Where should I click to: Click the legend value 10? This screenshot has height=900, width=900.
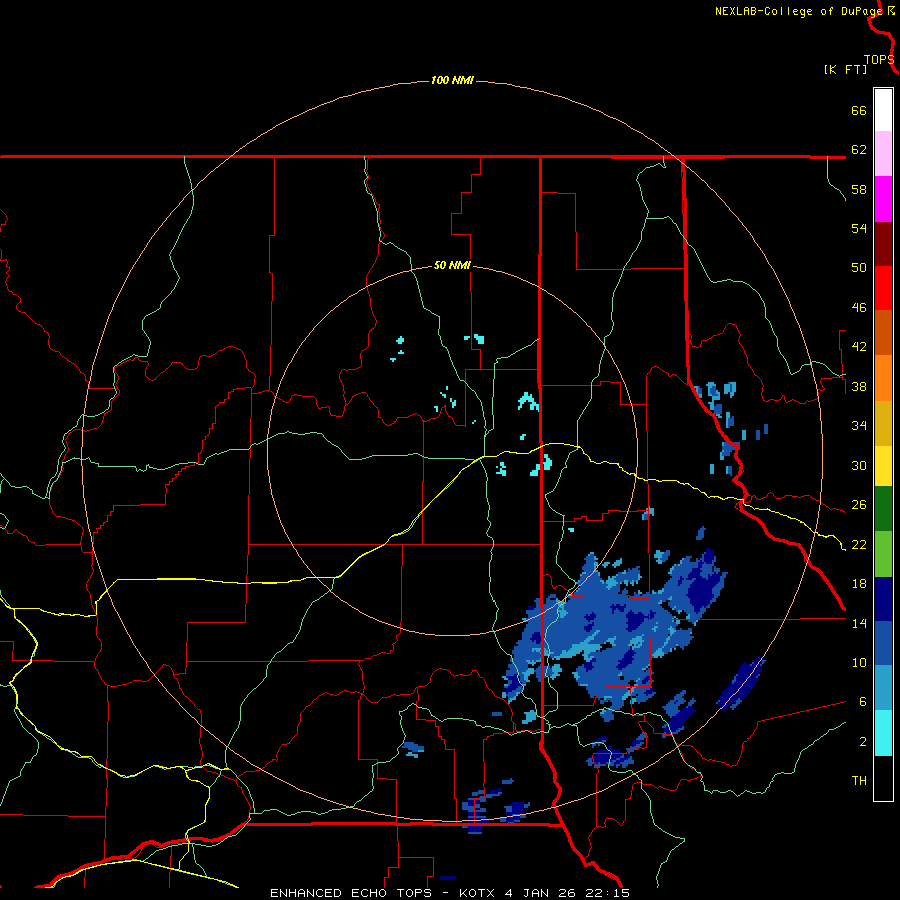859,663
